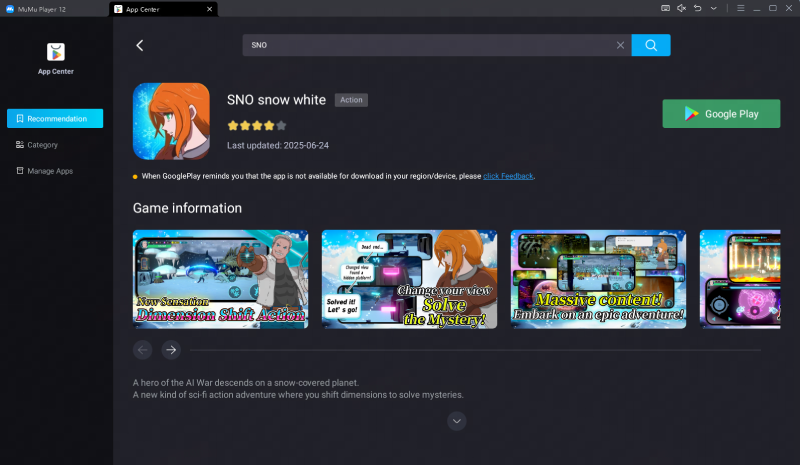Open the Dimension Shift Action screenshot

pyautogui.click(x=220, y=279)
